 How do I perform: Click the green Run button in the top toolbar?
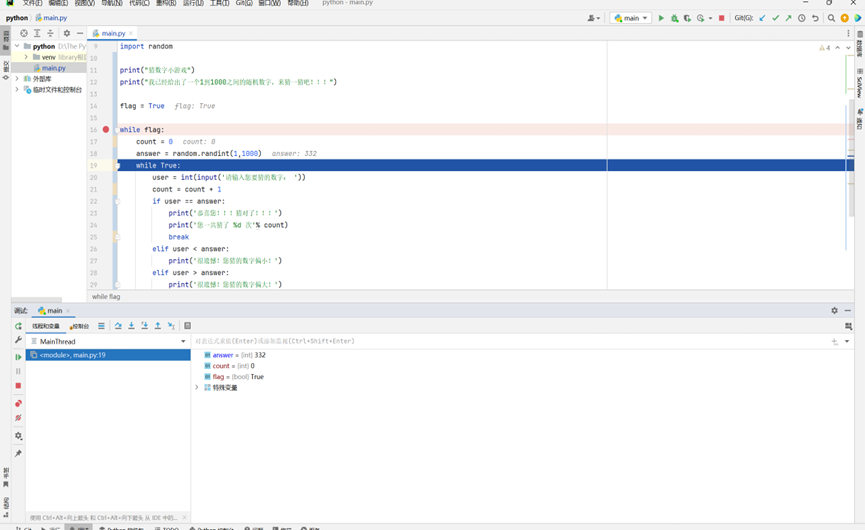661,18
